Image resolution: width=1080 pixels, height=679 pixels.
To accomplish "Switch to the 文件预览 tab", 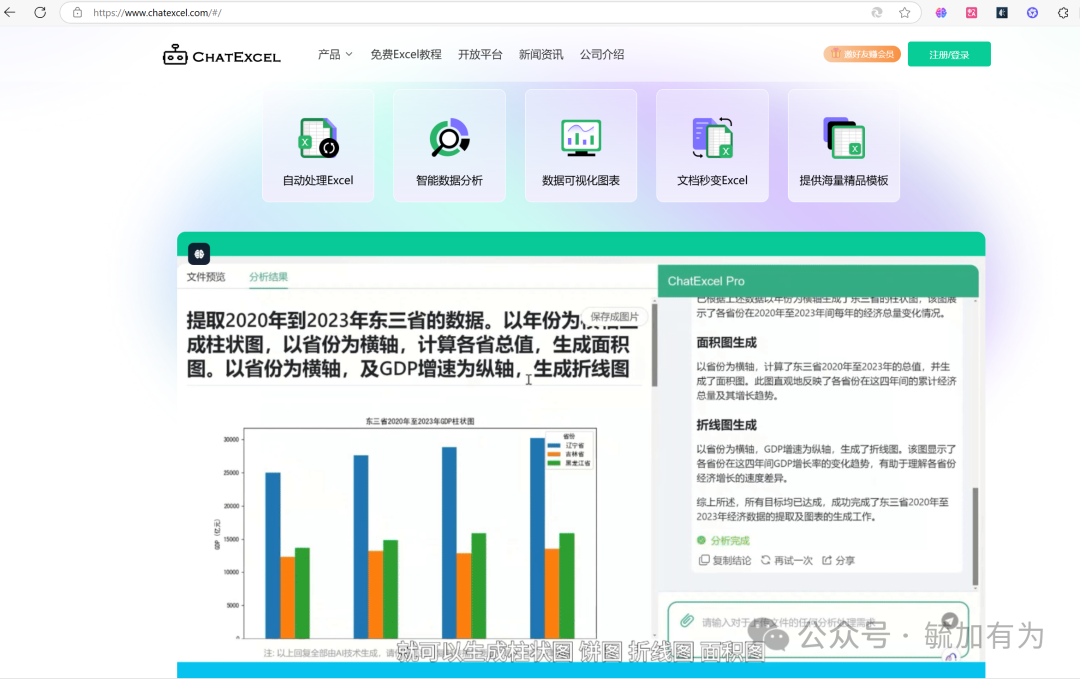I will coord(206,277).
